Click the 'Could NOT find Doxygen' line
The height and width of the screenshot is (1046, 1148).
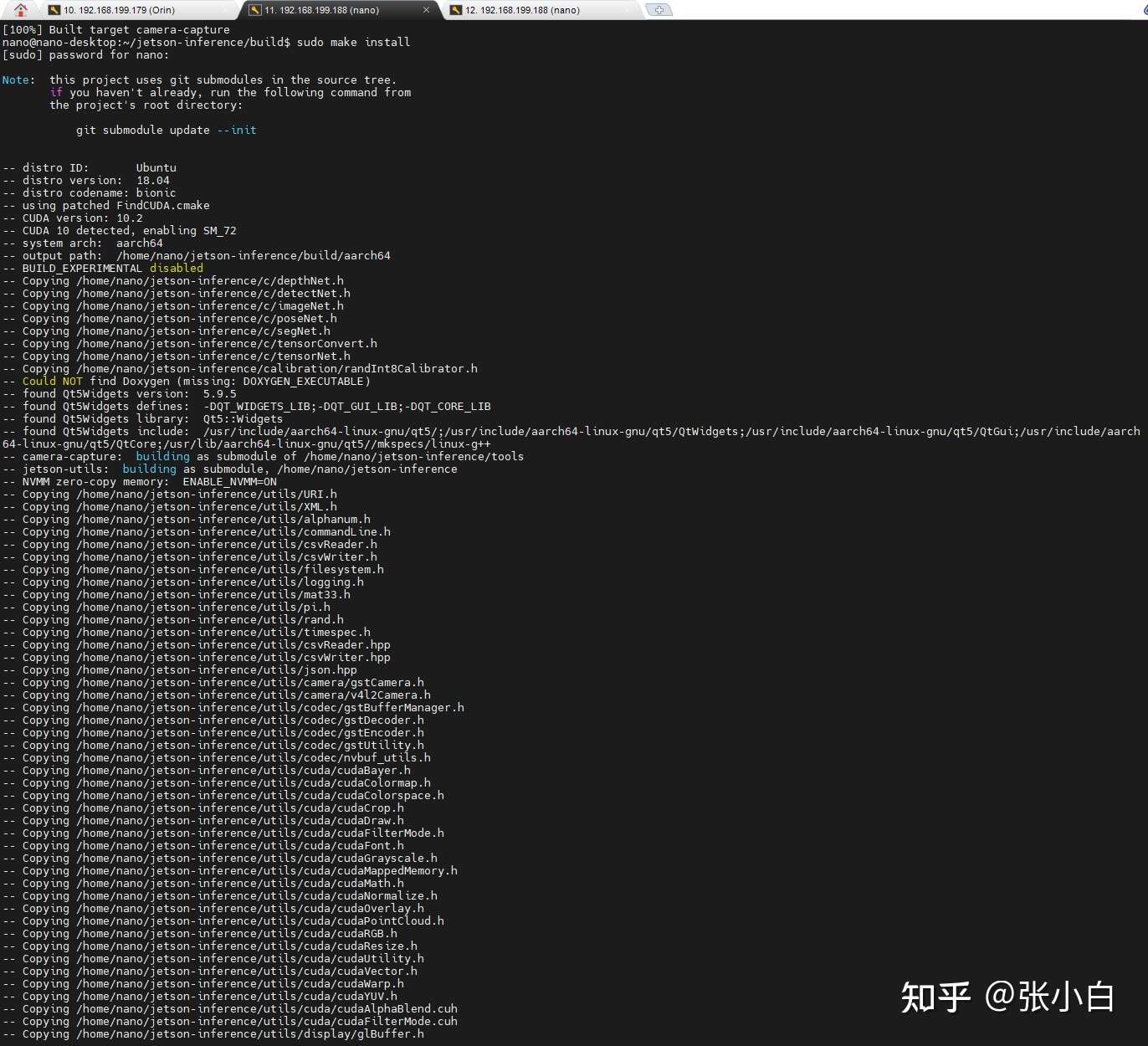pos(187,381)
